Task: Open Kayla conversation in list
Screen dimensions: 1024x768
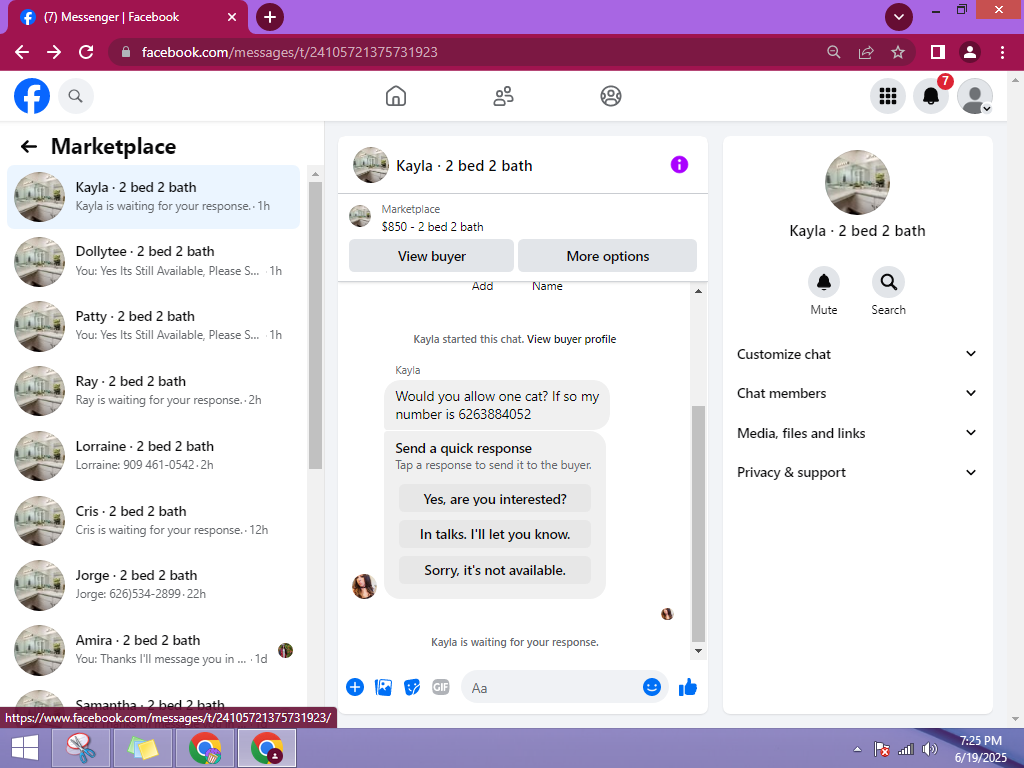Action: coord(153,197)
